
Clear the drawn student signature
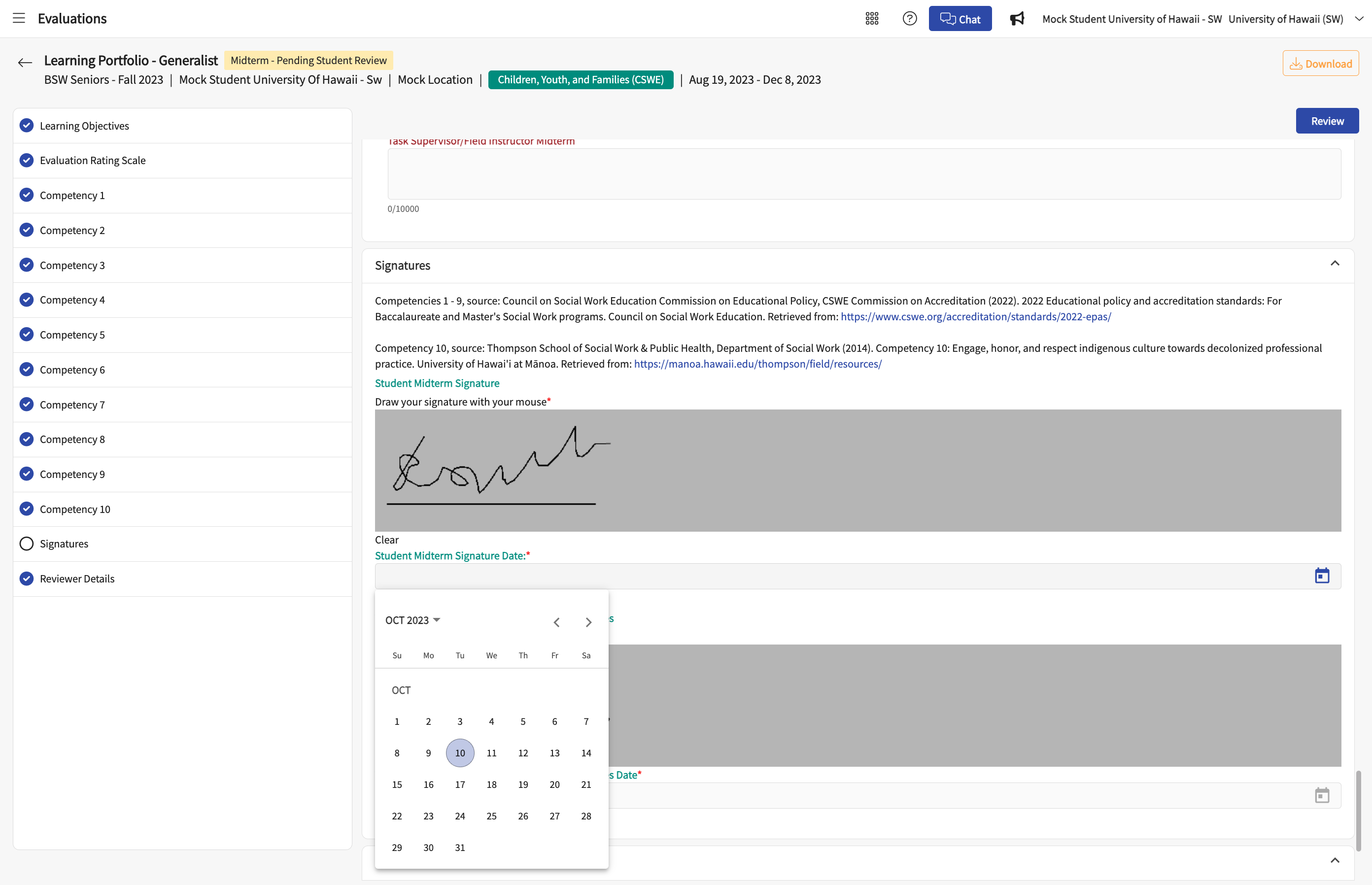386,540
